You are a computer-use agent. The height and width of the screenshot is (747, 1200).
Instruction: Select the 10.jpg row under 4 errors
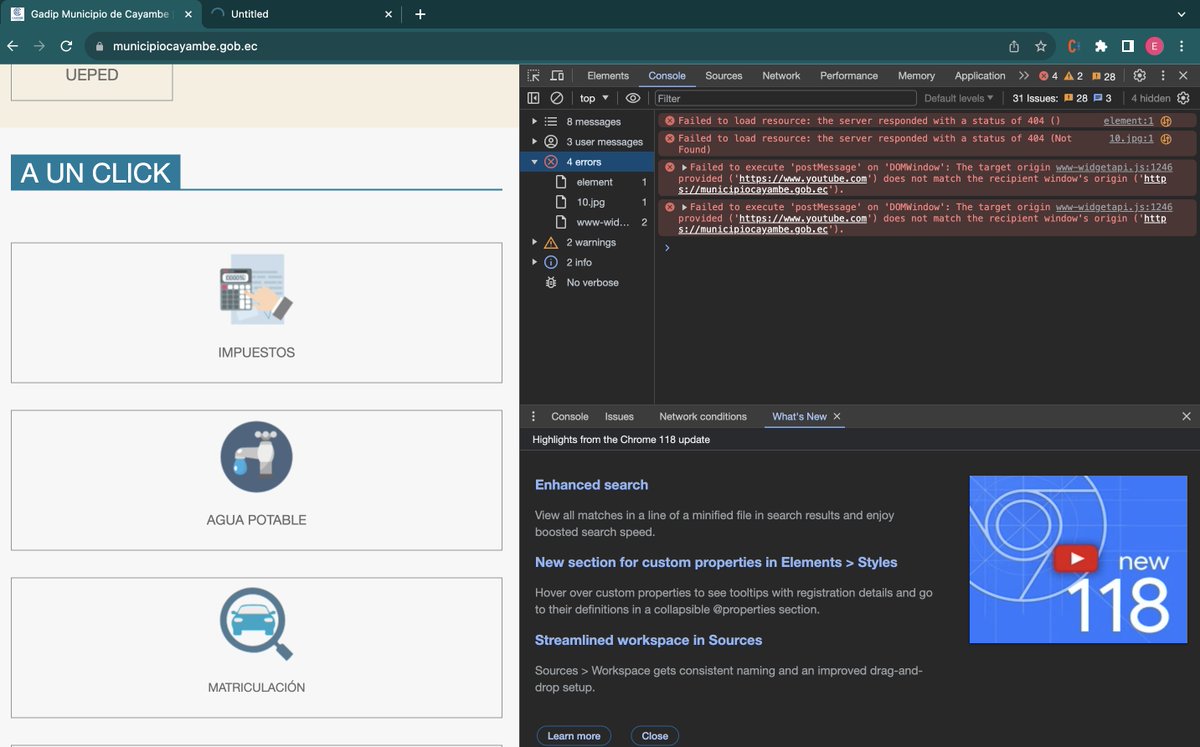(587, 202)
